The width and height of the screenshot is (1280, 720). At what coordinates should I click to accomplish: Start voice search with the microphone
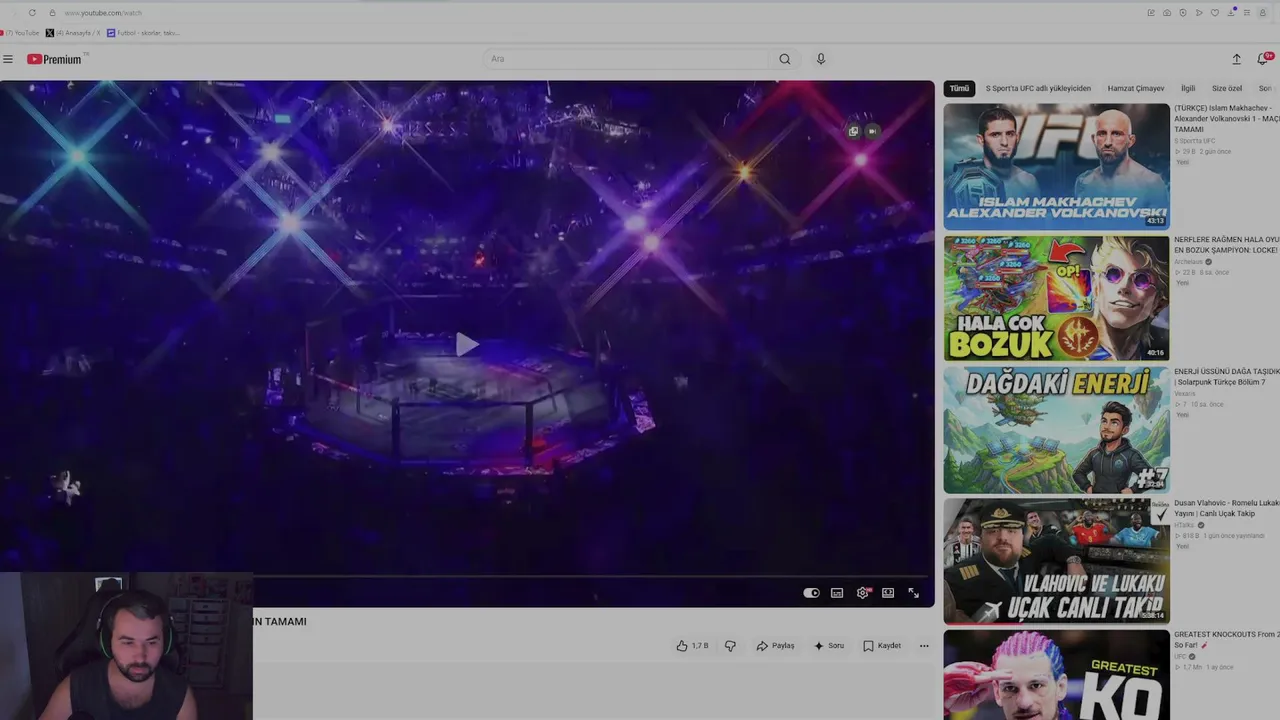(821, 59)
